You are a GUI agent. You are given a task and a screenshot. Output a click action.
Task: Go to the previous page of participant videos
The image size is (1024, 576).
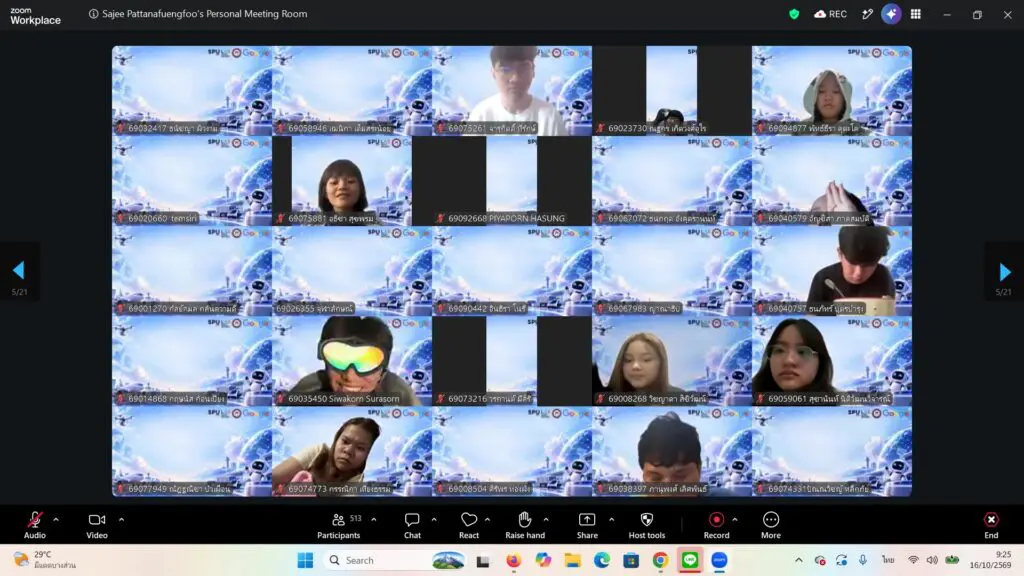(x=19, y=270)
